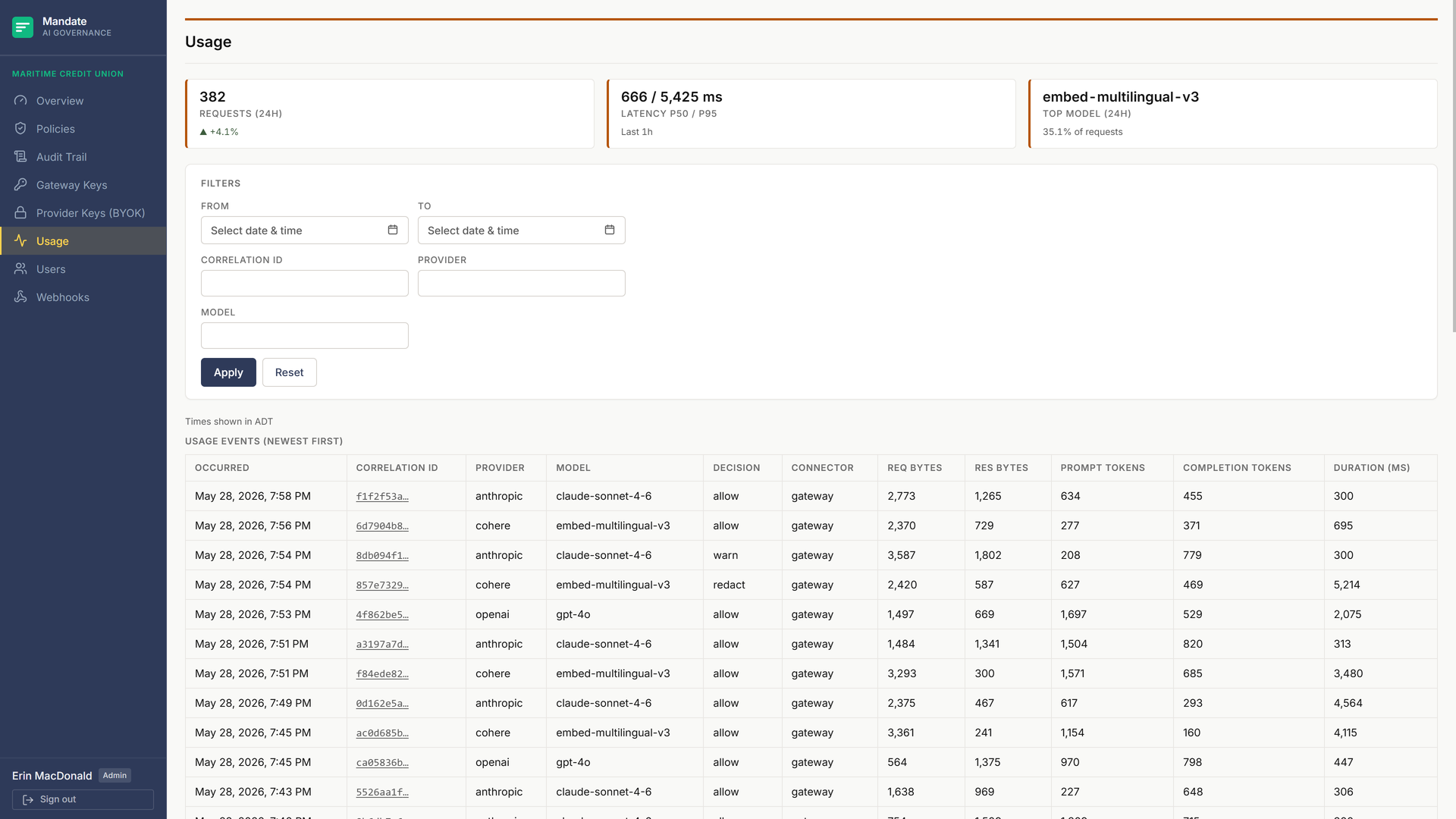Viewport: 1456px width, 819px height.
Task: Click the Admin badge by Erin MacDonald
Action: [115, 776]
